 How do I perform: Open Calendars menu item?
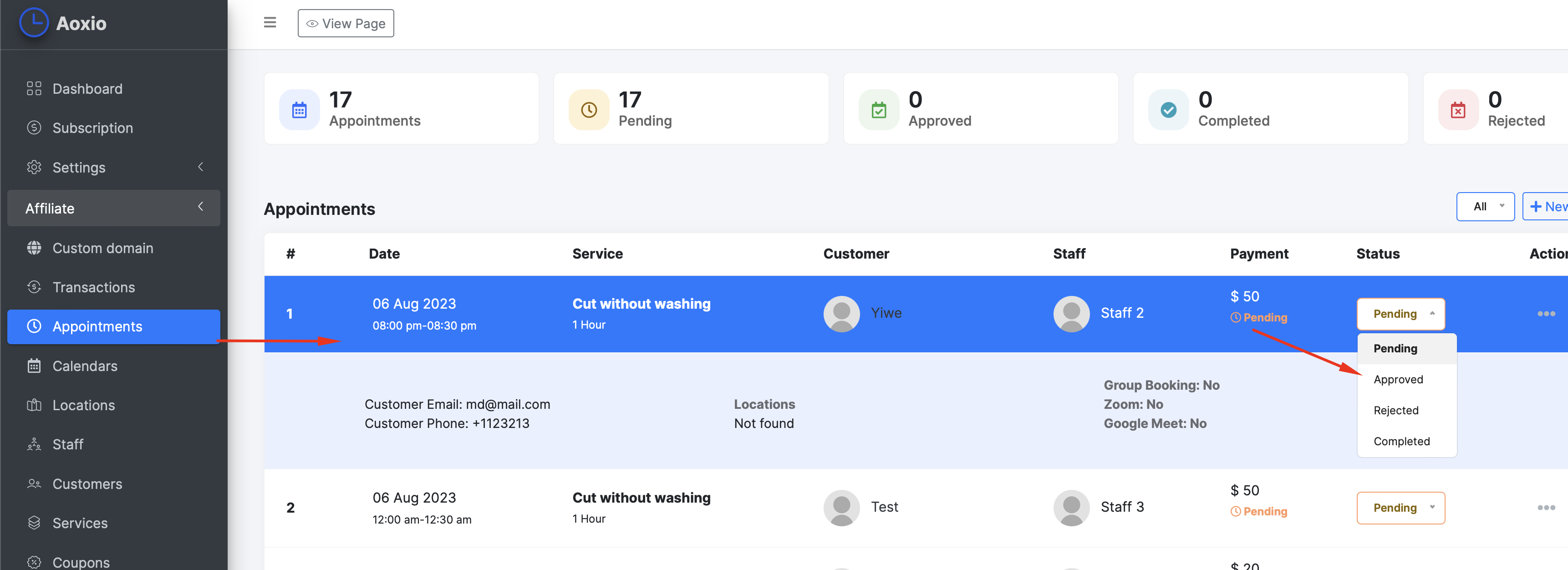pyautogui.click(x=85, y=366)
